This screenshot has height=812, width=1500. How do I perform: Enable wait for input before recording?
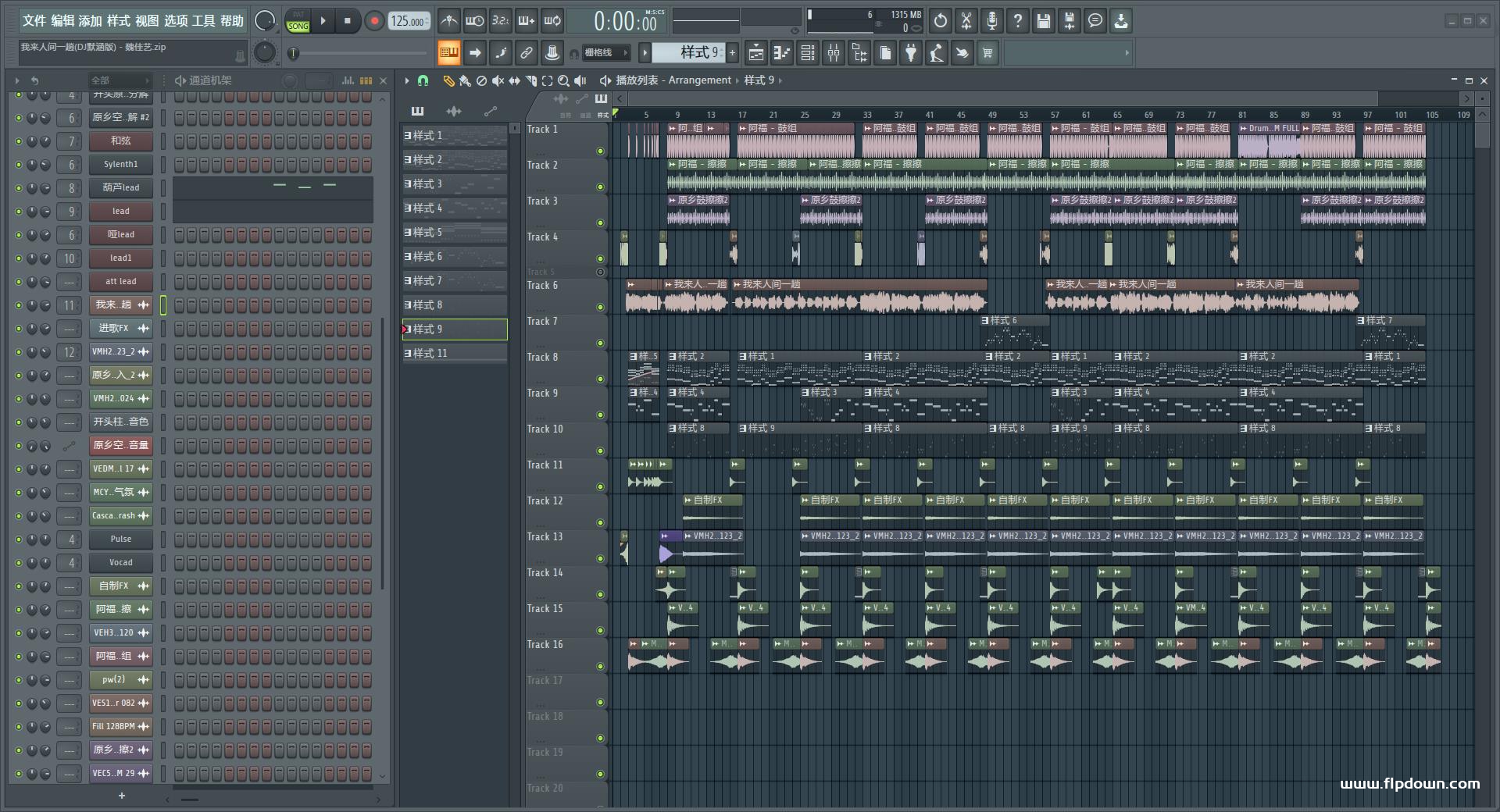point(474,21)
